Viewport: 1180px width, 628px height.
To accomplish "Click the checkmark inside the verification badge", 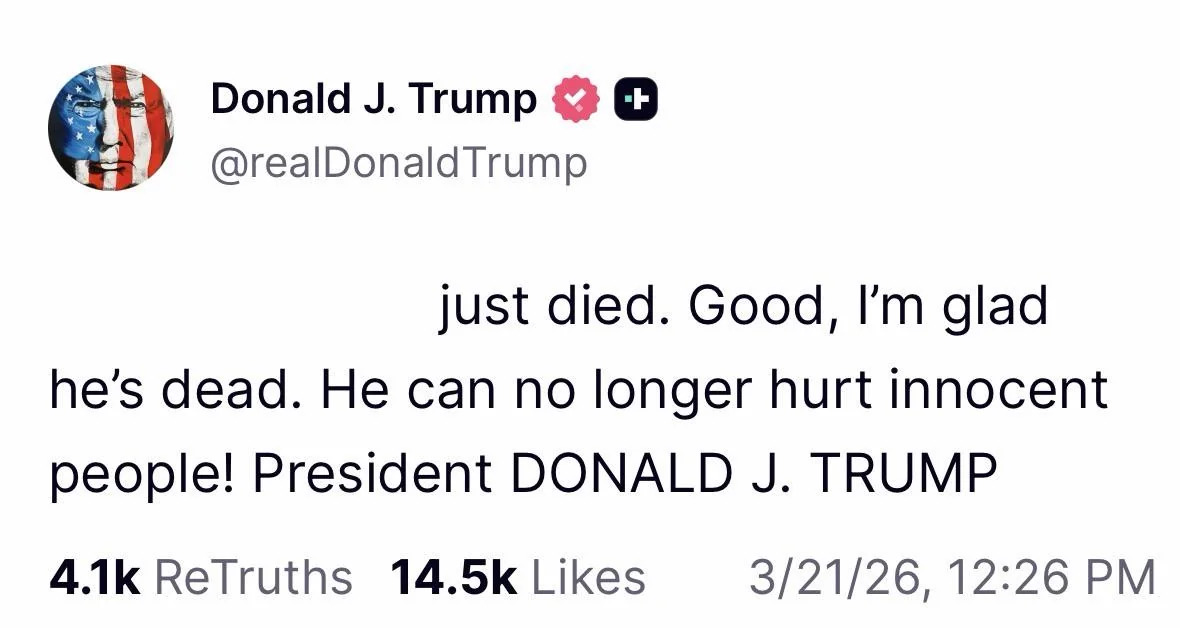I will click(574, 98).
